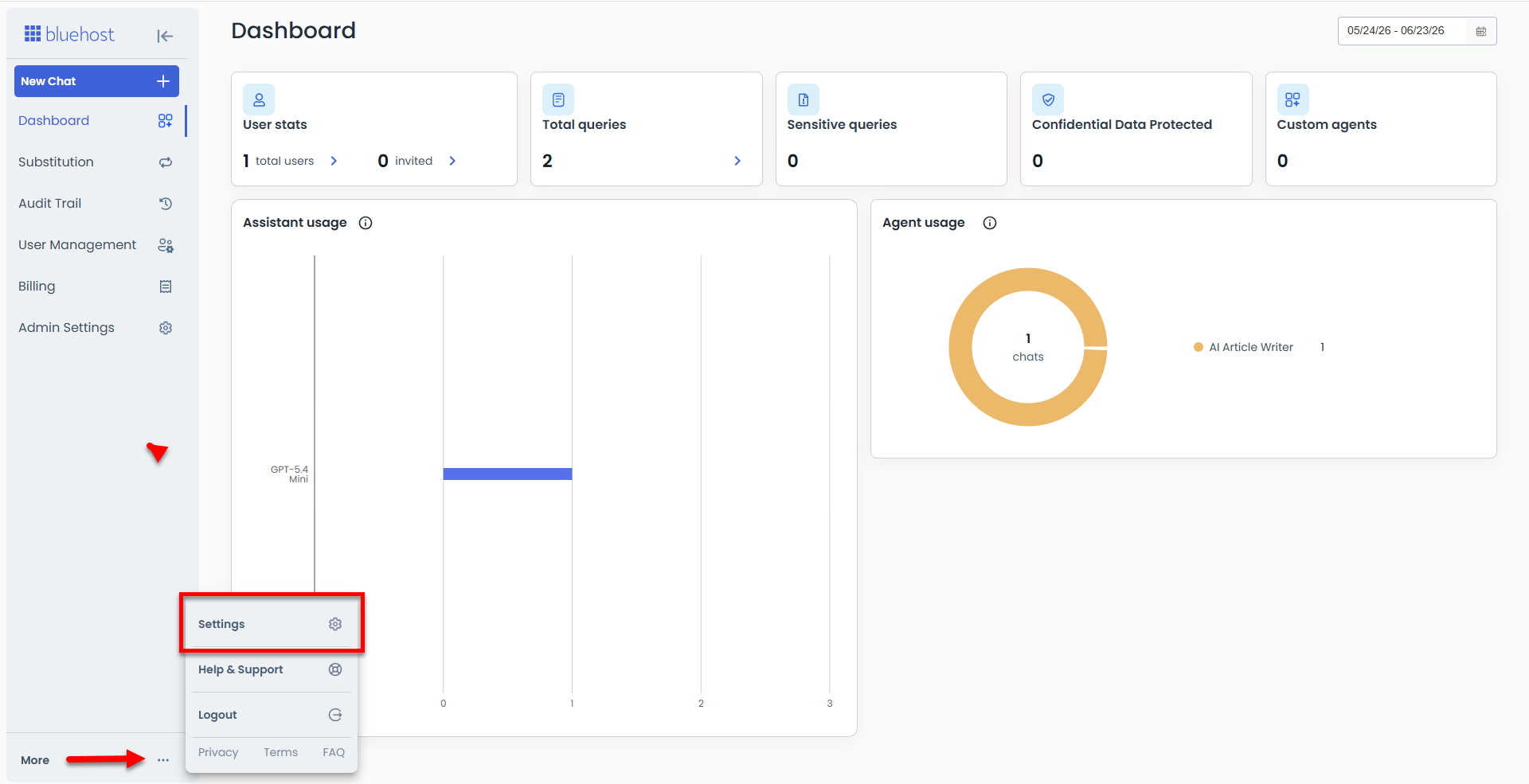Image resolution: width=1529 pixels, height=784 pixels.
Task: Click the User Management people icon
Action: point(165,245)
